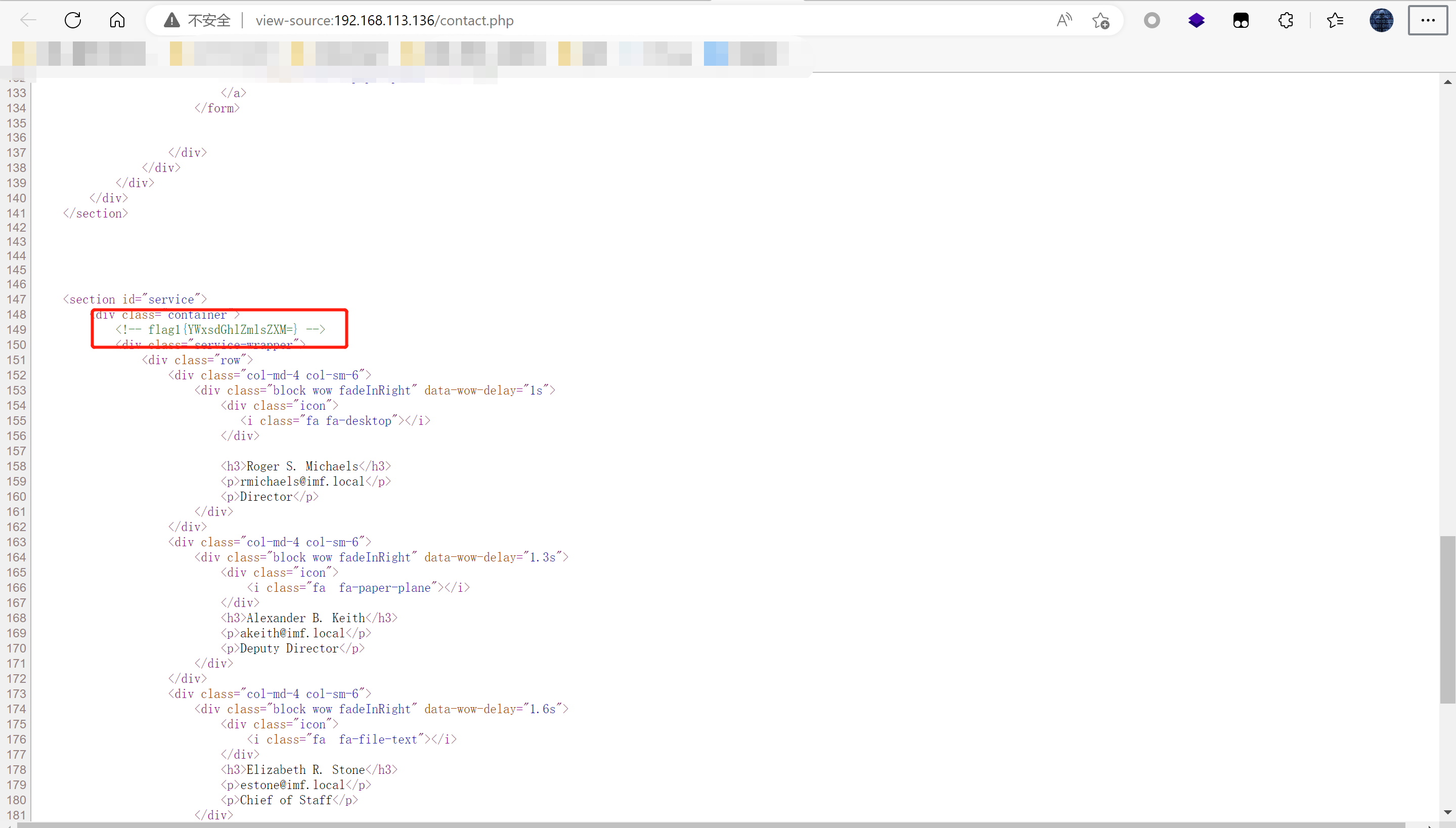Viewport: 1456px width, 828px height.
Task: Click the blue diamond extension icon
Action: coord(1196,20)
